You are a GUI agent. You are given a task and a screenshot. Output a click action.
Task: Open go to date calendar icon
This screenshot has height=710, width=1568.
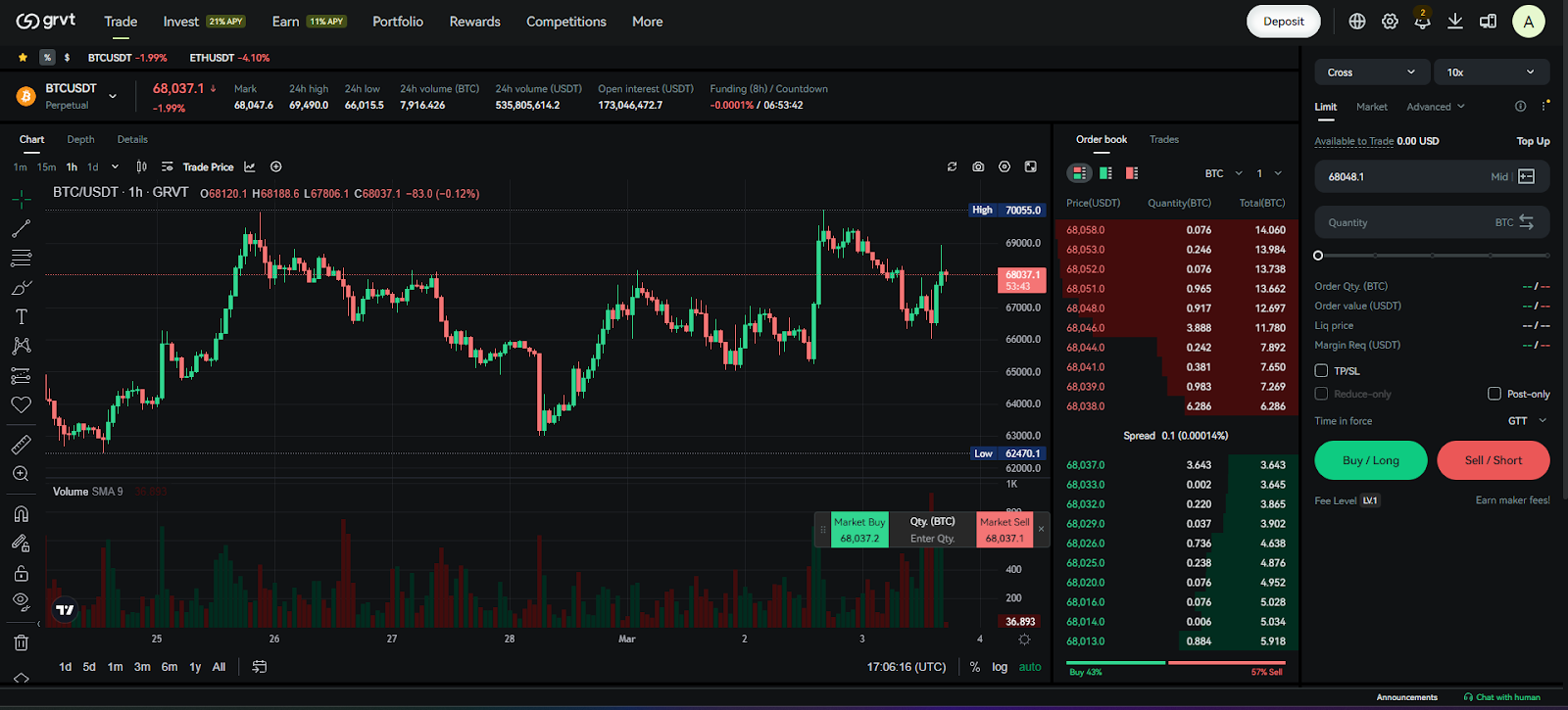(260, 667)
